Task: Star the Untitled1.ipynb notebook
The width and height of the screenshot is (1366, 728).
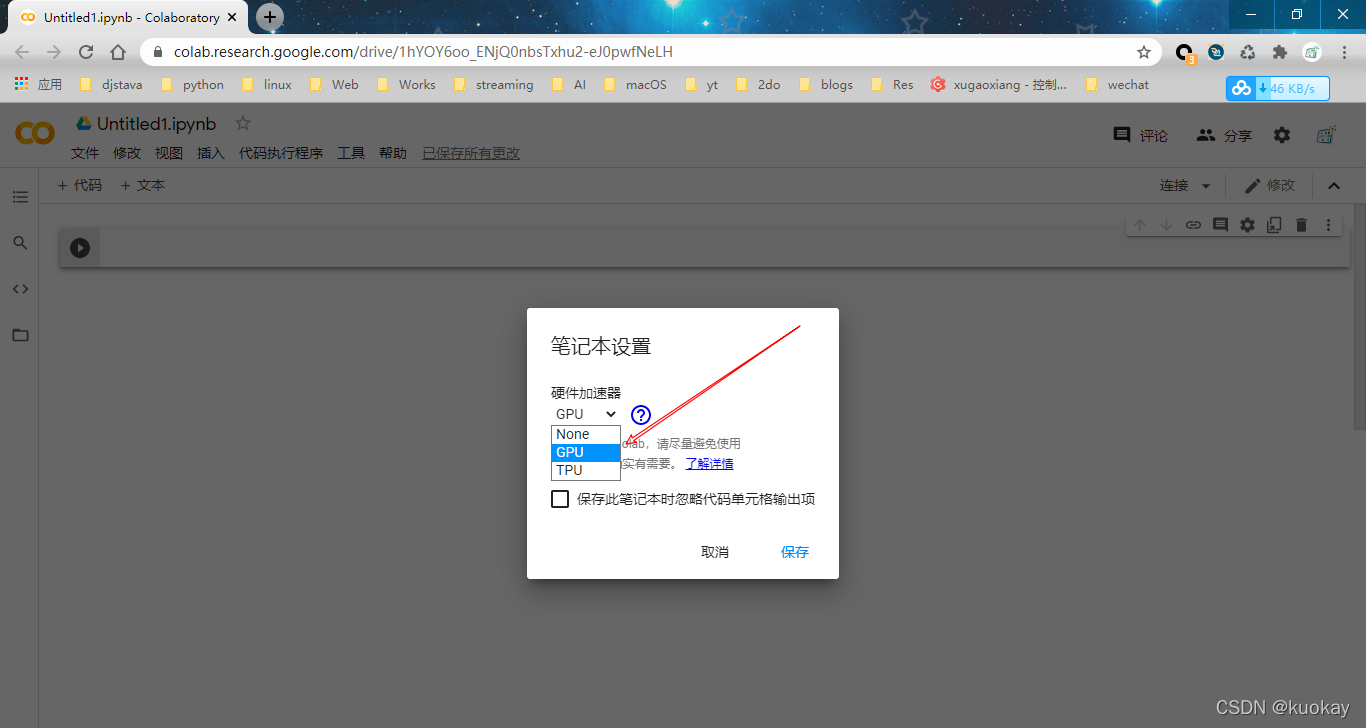Action: click(242, 123)
